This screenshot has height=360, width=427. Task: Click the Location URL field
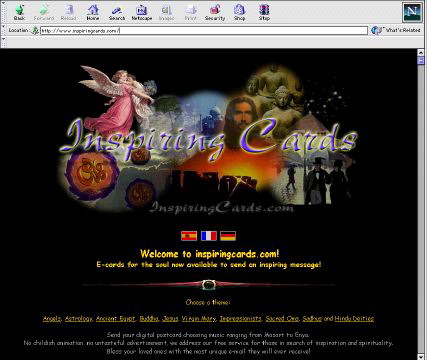204,31
